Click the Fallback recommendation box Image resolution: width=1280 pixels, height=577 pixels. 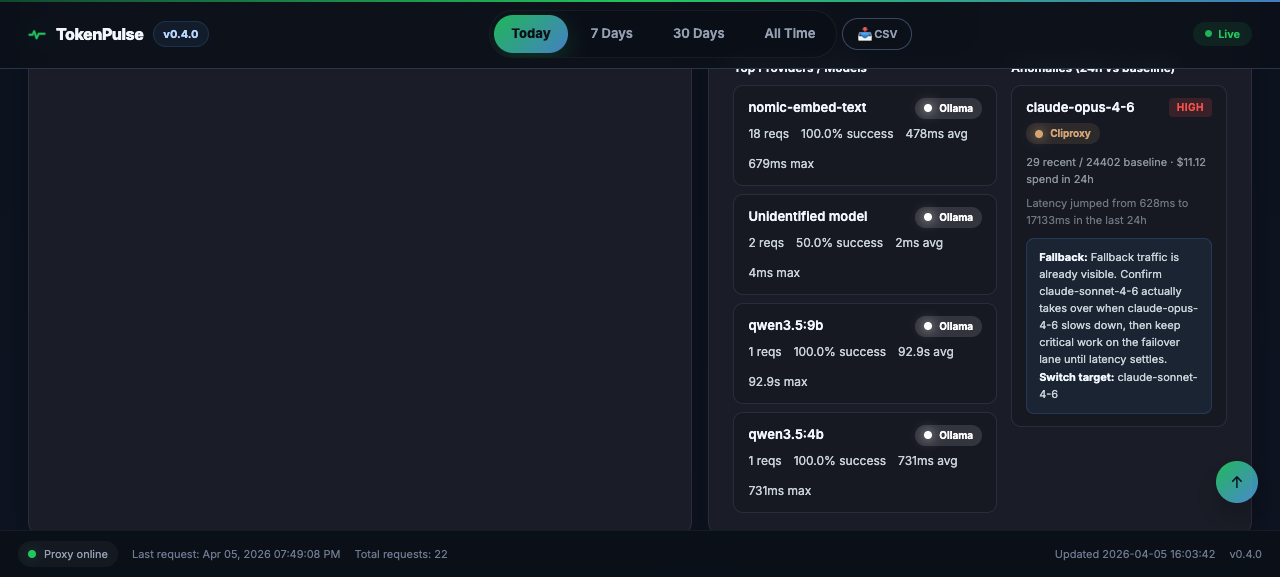tap(1119, 325)
